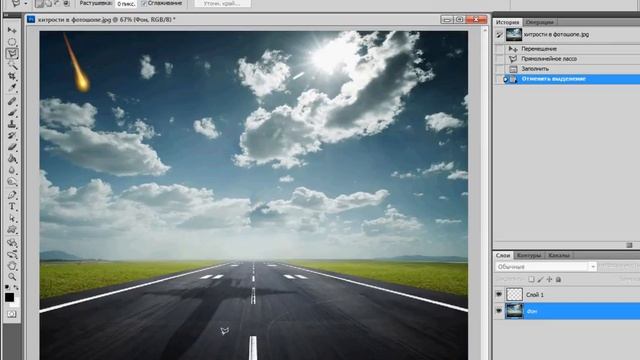Select the Eyedropper tool

click(x=12, y=88)
